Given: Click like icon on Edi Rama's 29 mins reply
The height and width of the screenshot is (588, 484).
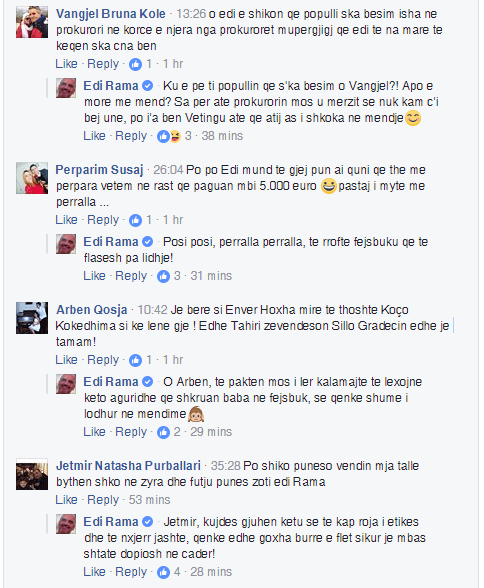Looking at the screenshot, I should (x=163, y=432).
